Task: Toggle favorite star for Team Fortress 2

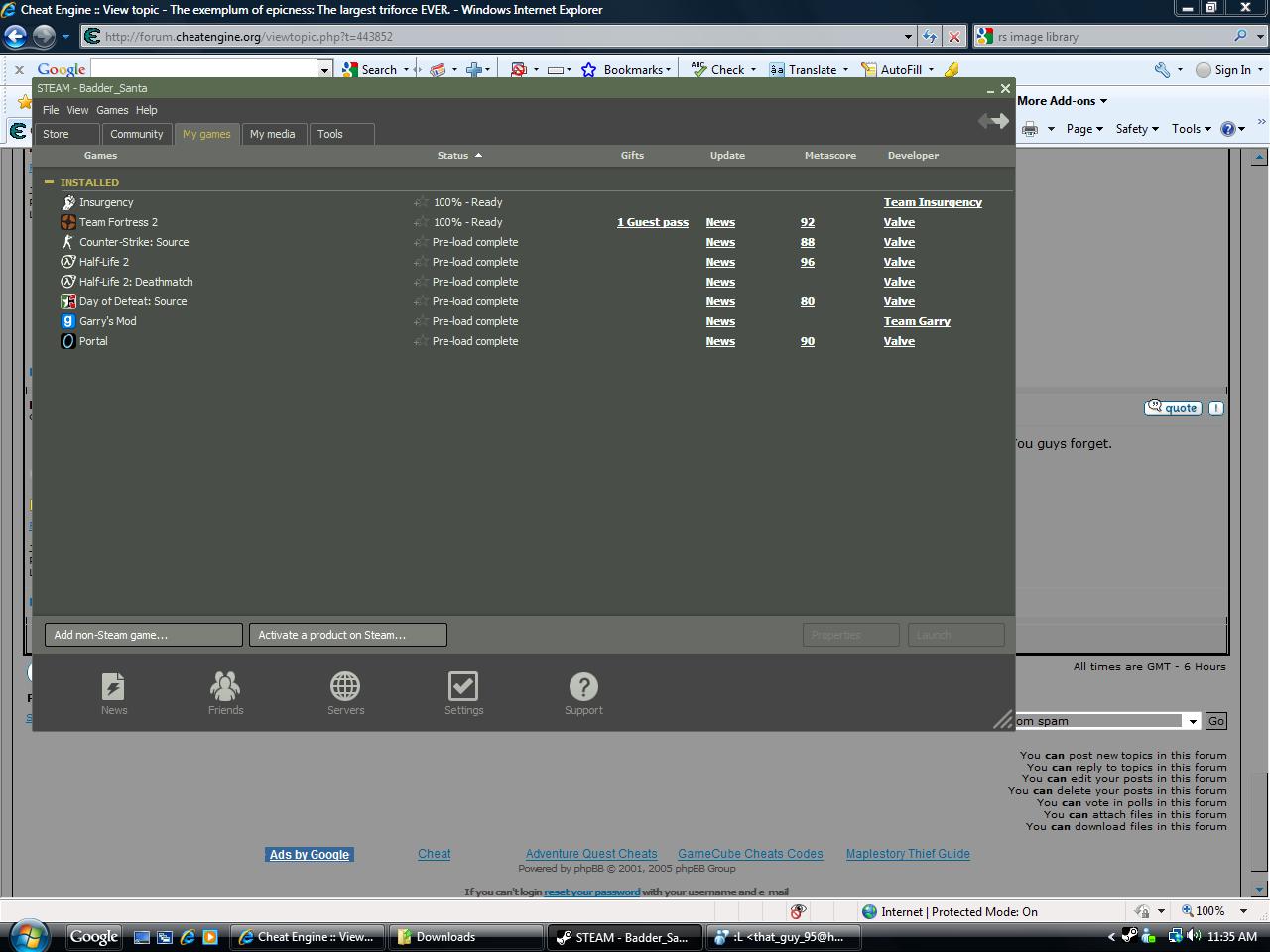Action: 421,222
